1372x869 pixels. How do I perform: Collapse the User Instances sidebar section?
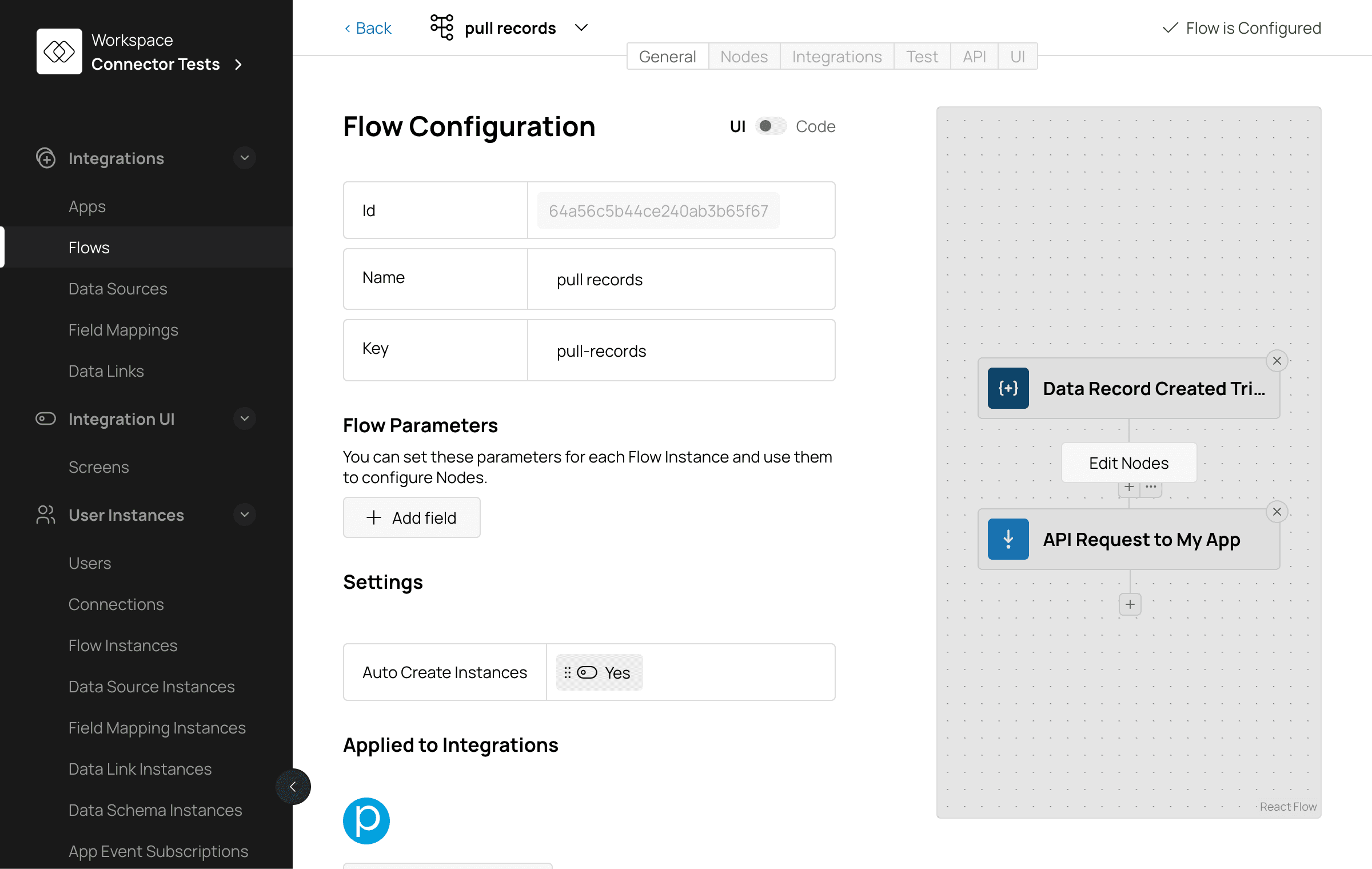click(x=244, y=515)
